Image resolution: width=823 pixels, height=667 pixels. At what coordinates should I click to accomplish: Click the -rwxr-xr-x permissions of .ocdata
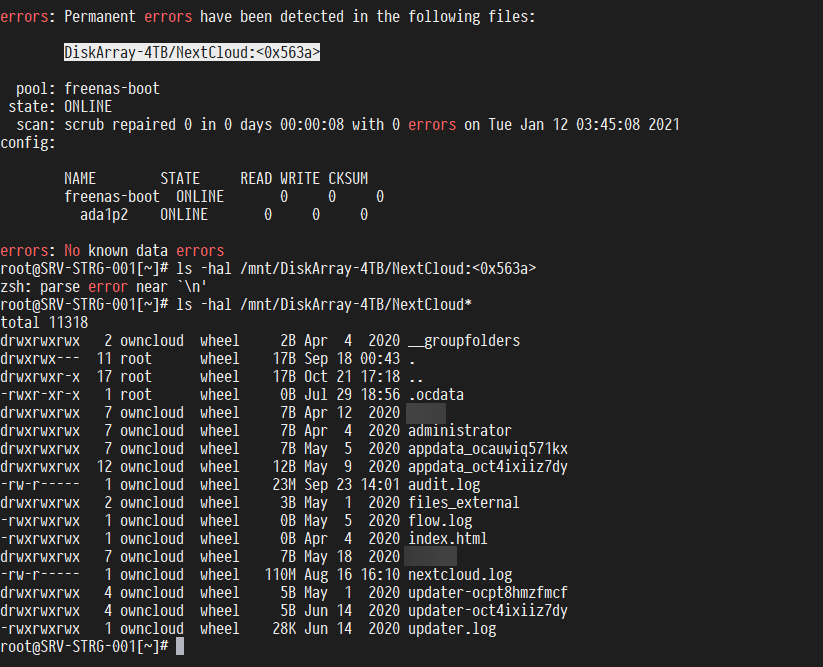pyautogui.click(x=40, y=395)
